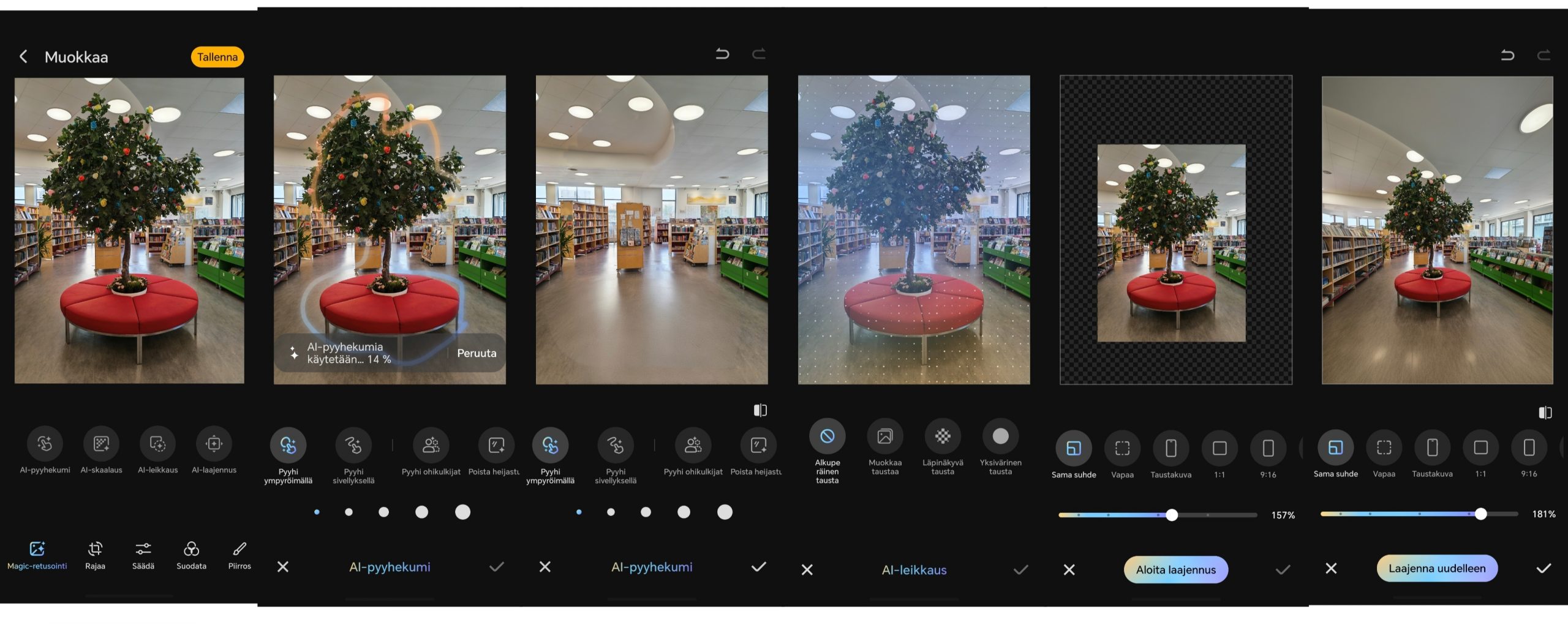
Task: Open the Säädä adjustments tab
Action: point(143,555)
